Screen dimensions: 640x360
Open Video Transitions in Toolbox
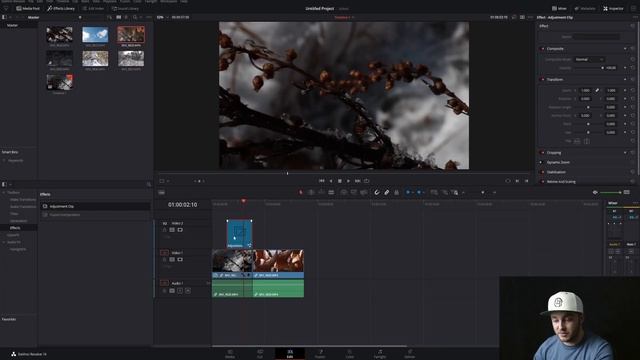coord(22,200)
